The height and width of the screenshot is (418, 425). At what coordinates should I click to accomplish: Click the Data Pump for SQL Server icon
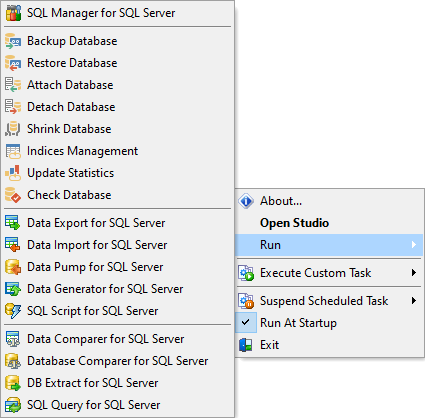[x=13, y=267]
